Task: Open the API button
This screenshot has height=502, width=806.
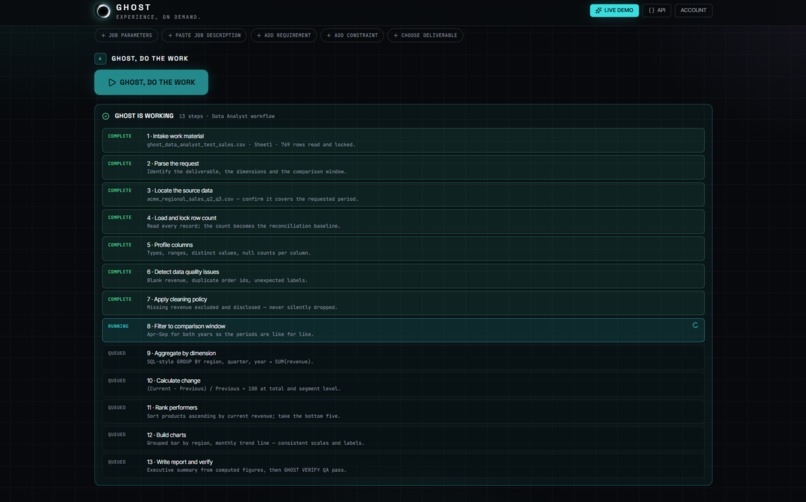Action: (x=656, y=10)
